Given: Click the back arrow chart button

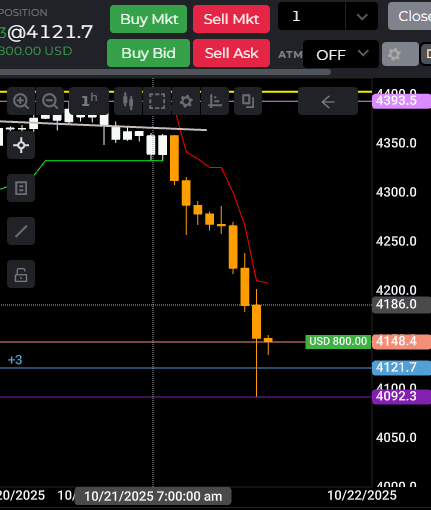Looking at the screenshot, I should point(328,101).
